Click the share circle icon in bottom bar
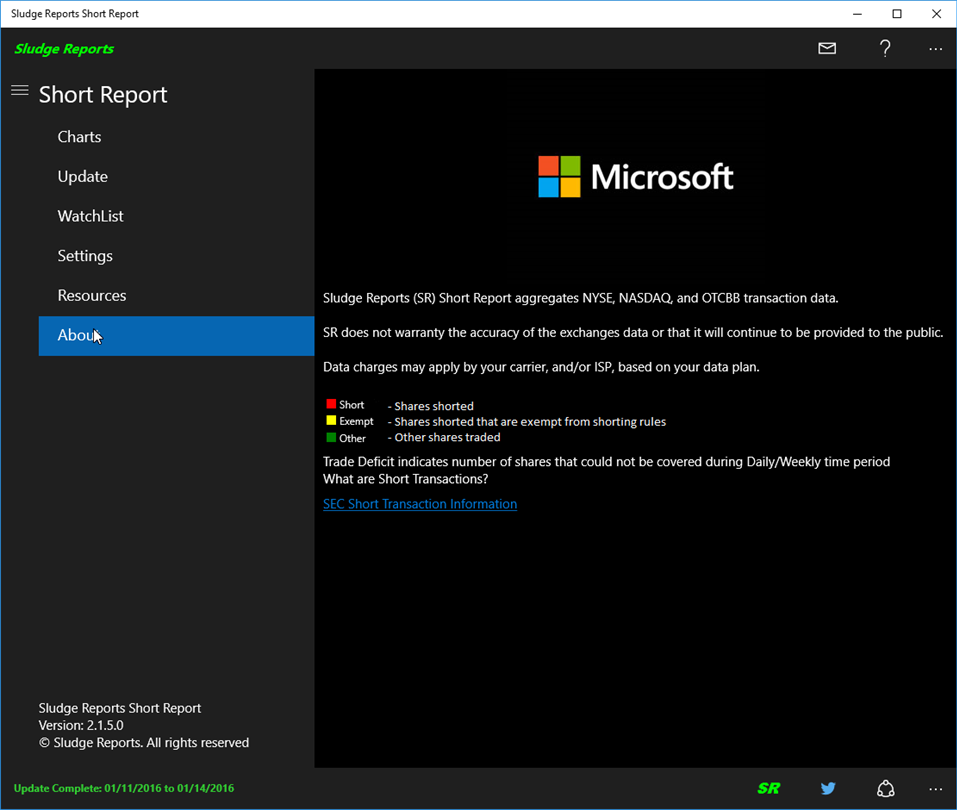Image resolution: width=957 pixels, height=810 pixels. click(x=886, y=789)
